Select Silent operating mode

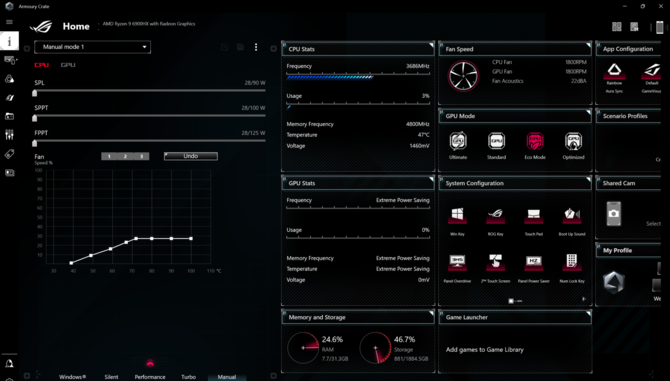[x=112, y=377]
